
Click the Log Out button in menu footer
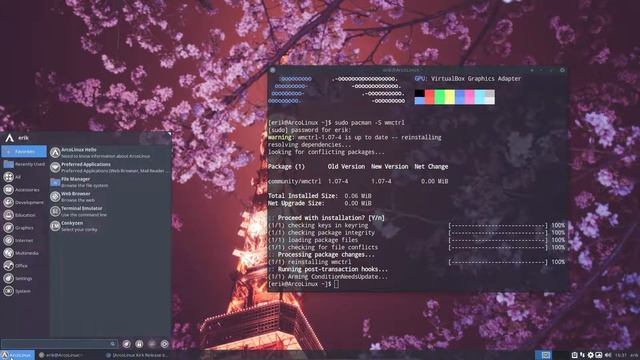[x=164, y=344]
